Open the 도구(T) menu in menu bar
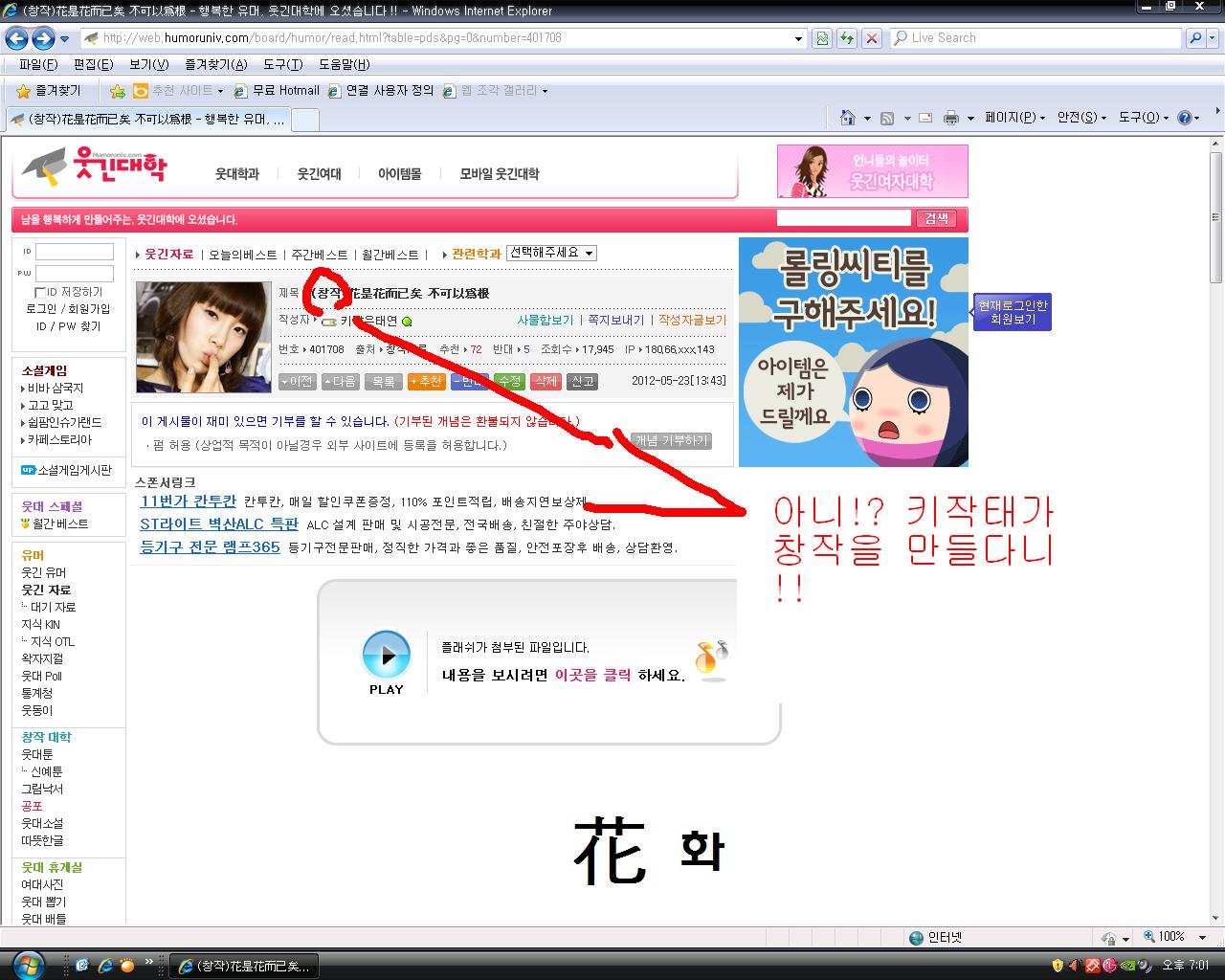Viewport: 1225px width, 980px height. [283, 64]
